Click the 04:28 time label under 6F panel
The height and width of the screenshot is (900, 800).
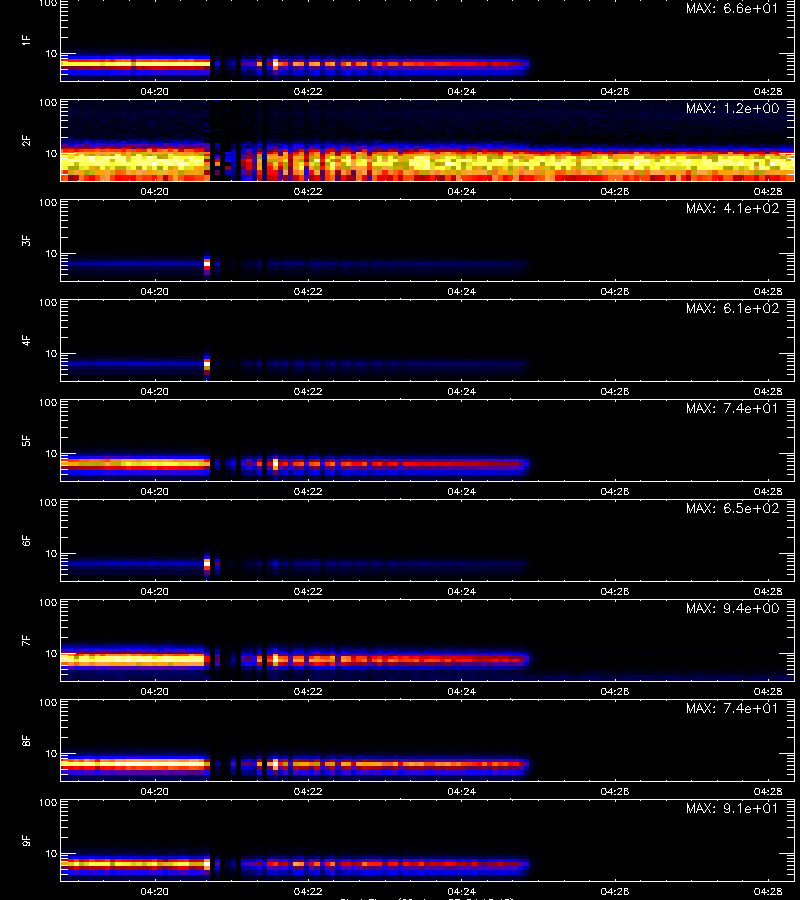click(768, 591)
